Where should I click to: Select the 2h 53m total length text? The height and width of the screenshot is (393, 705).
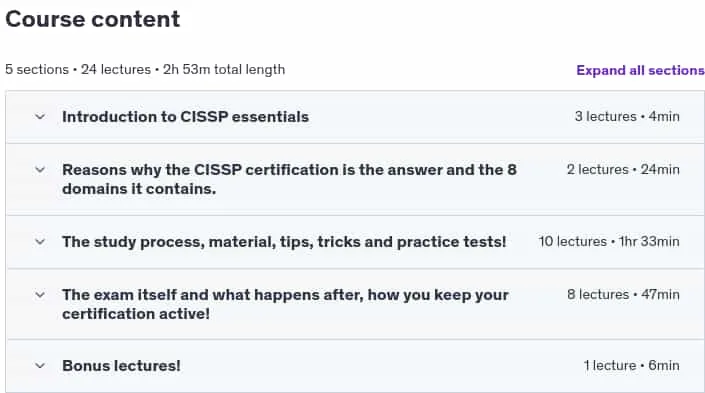pyautogui.click(x=224, y=70)
